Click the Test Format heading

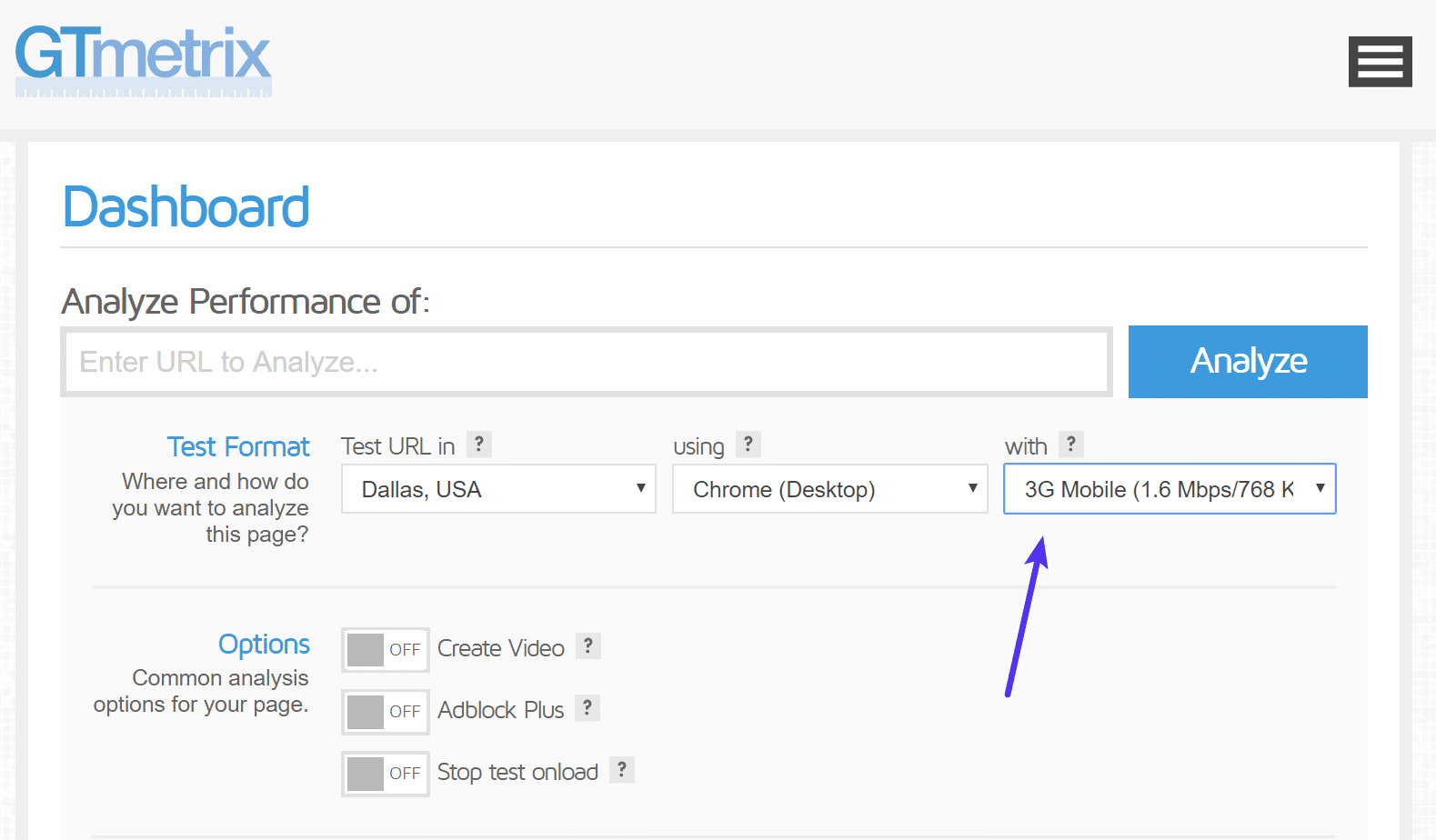point(238,447)
